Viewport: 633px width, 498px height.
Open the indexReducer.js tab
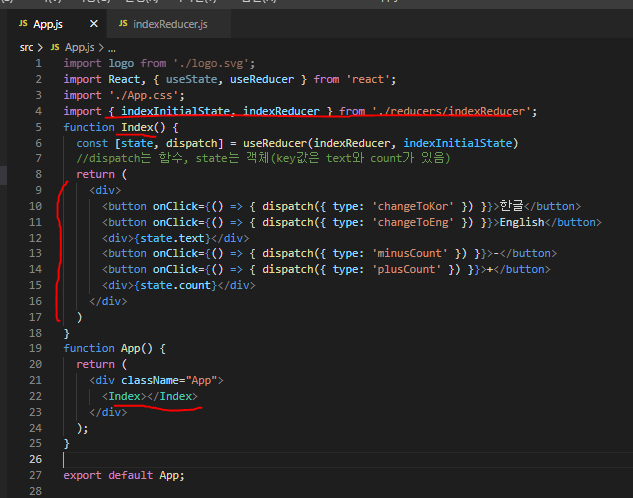[x=169, y=24]
